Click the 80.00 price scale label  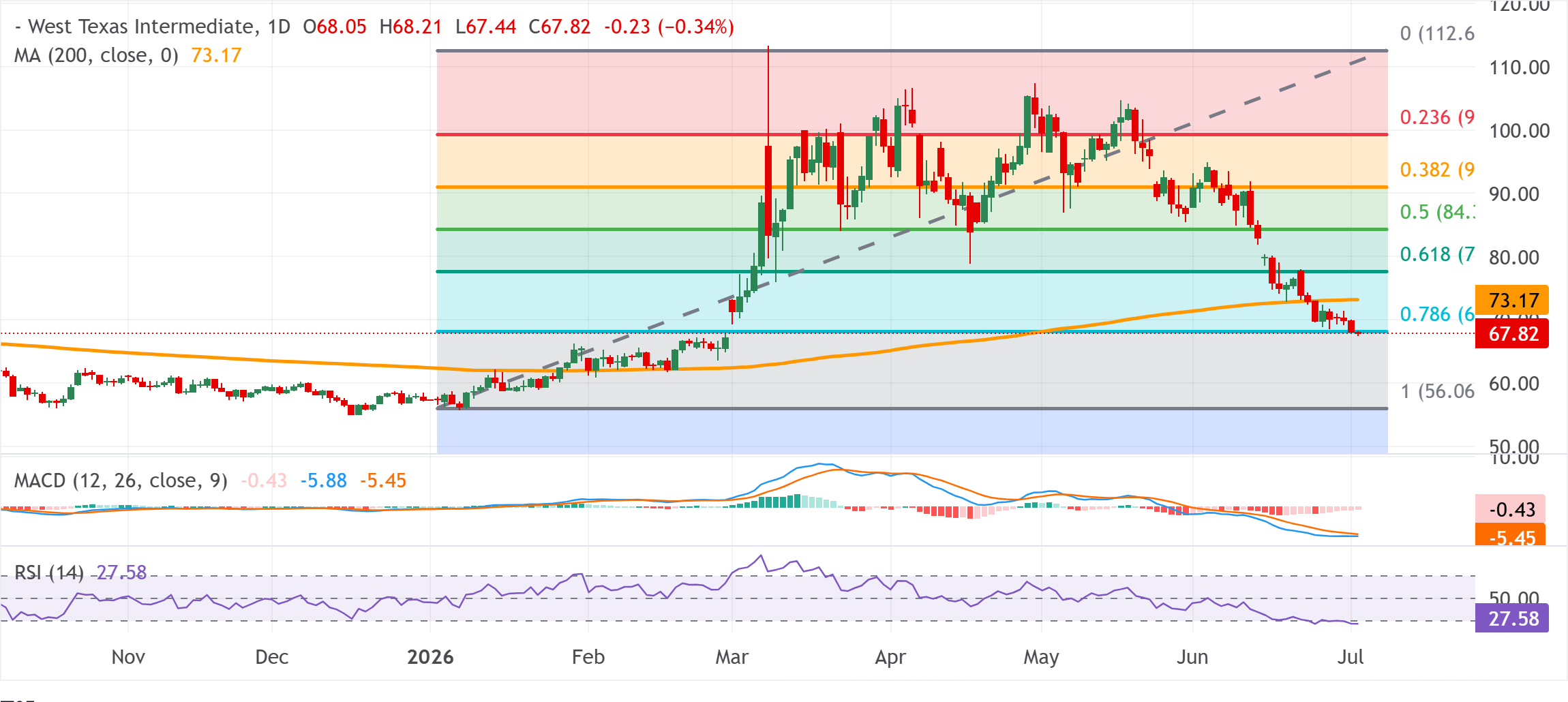tap(1514, 258)
